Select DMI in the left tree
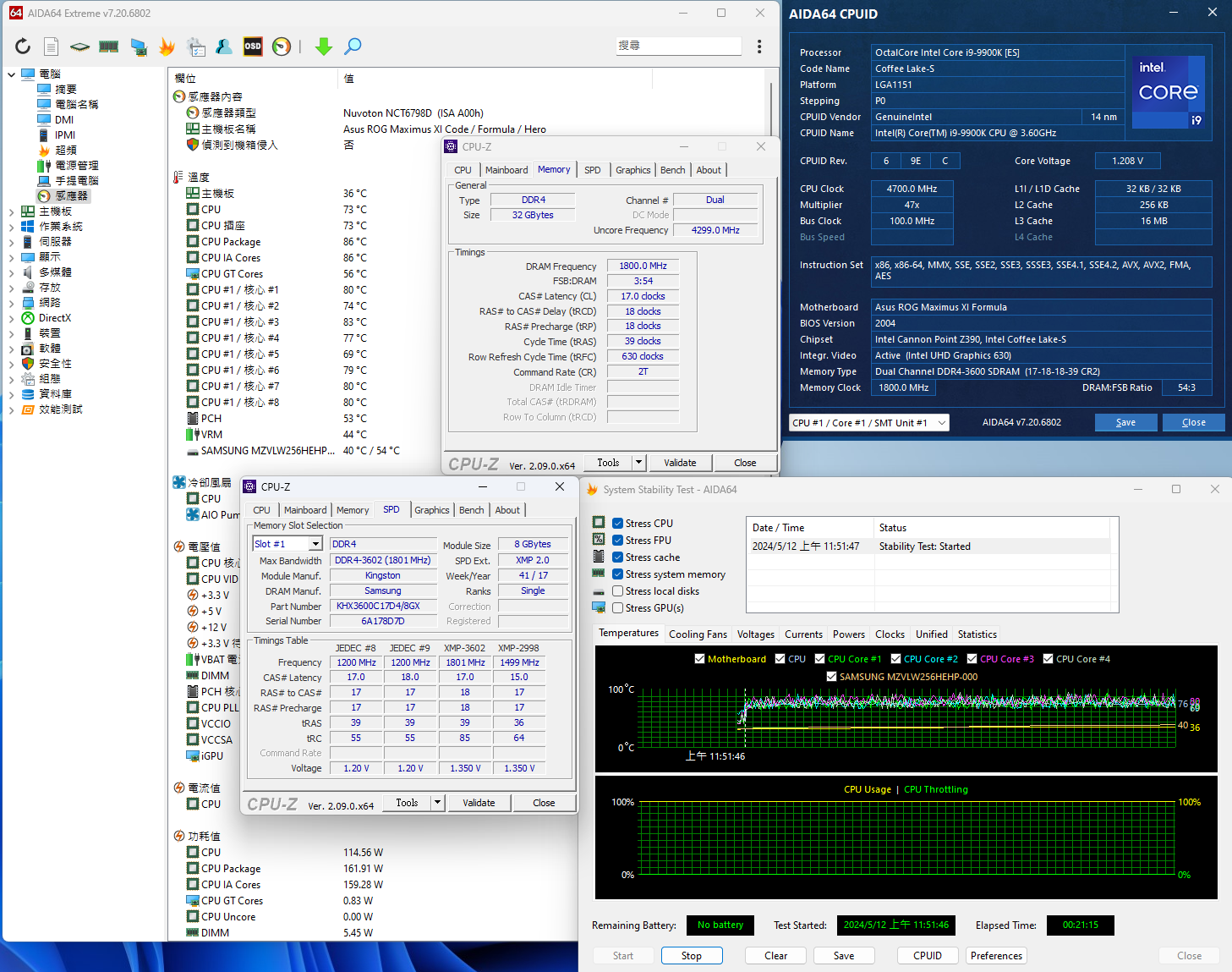Viewport: 1232px width, 972px height. tap(64, 119)
